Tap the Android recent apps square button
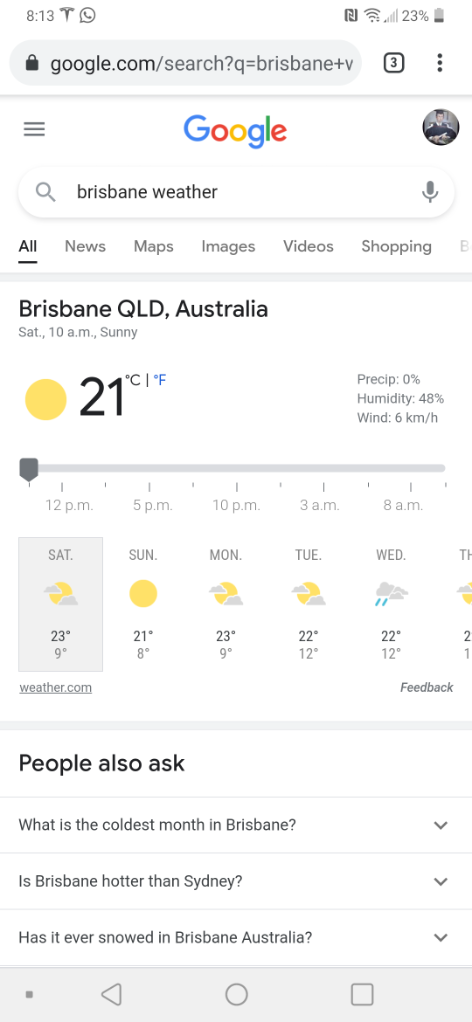The image size is (472, 1022). (x=362, y=995)
